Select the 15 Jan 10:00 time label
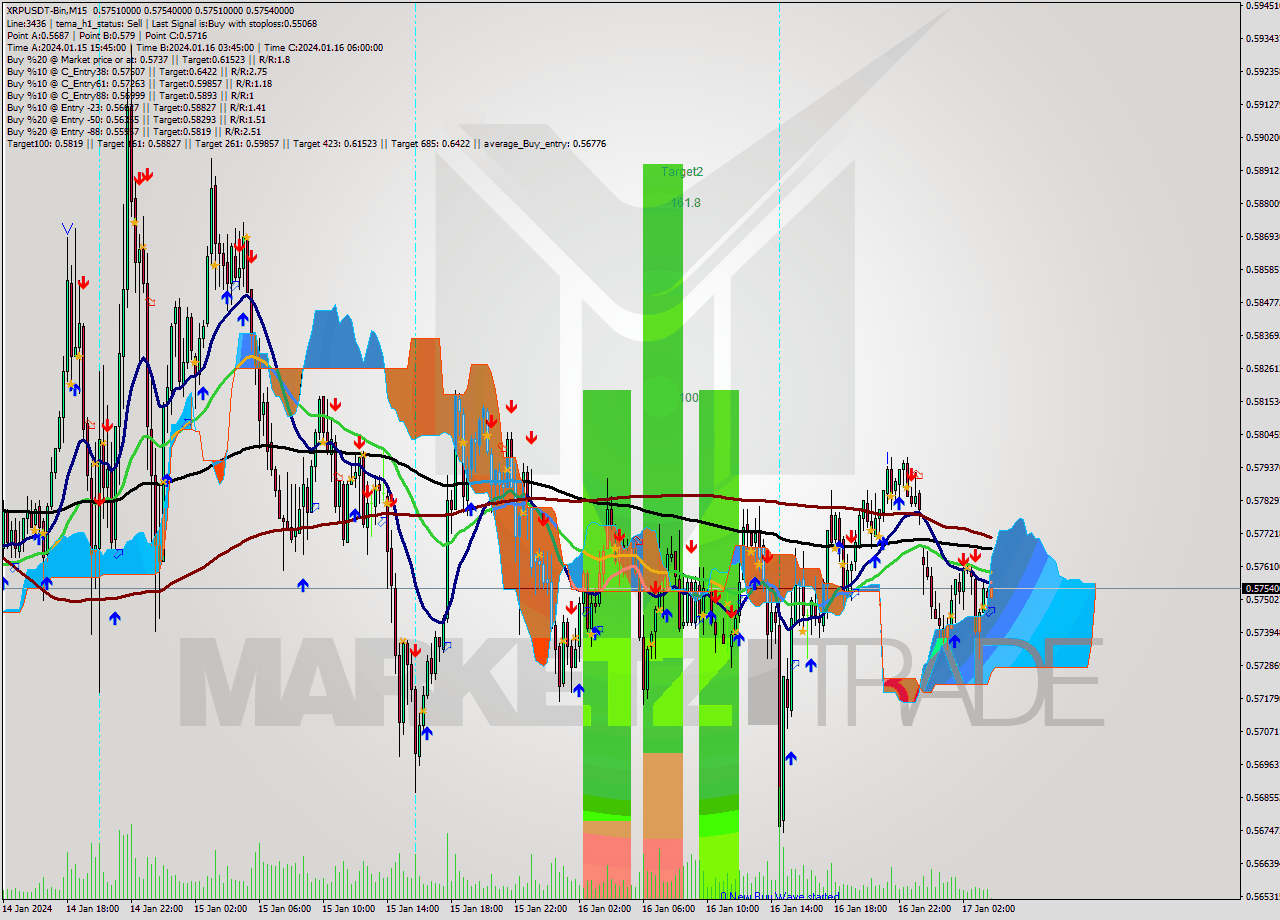 point(348,909)
